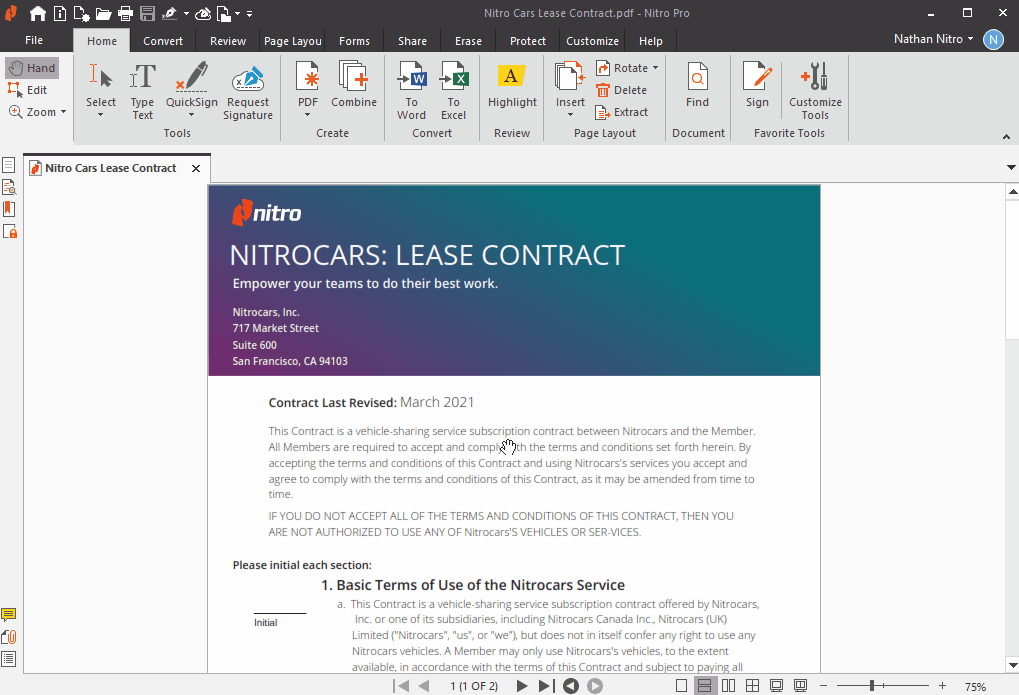This screenshot has width=1019, height=695.
Task: Expand the Zoom tool dropdown
Action: point(64,112)
